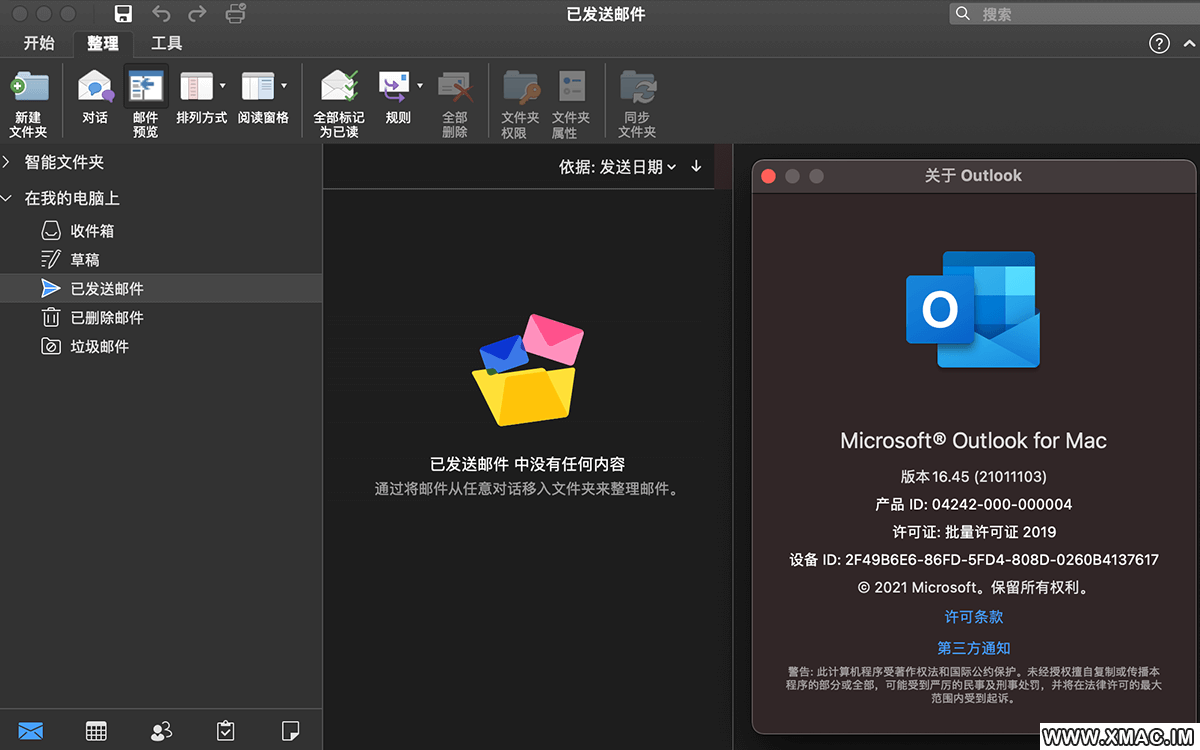Collapse the ribbon with the chevron
1200x750 pixels.
1187,43
